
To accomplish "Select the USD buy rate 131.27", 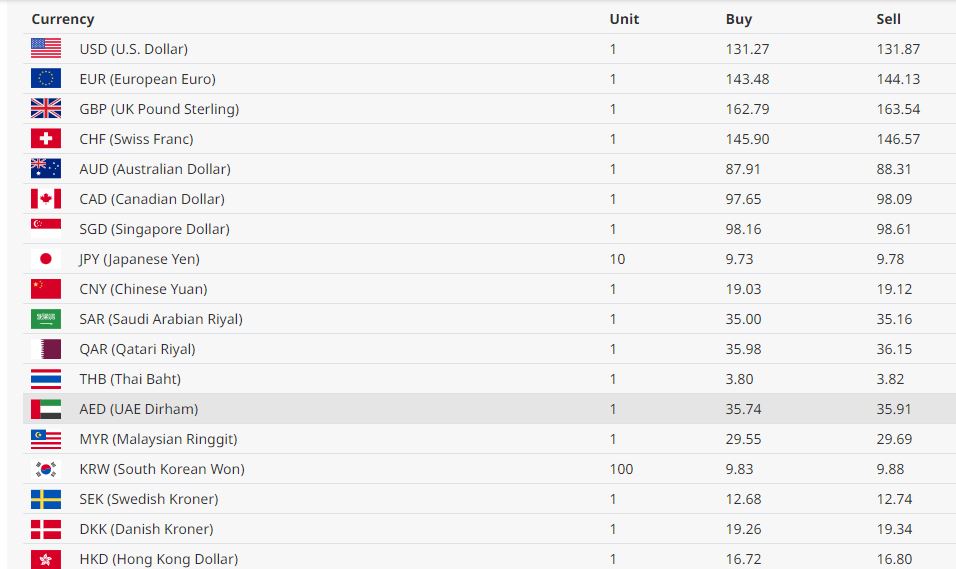I will pos(747,49).
